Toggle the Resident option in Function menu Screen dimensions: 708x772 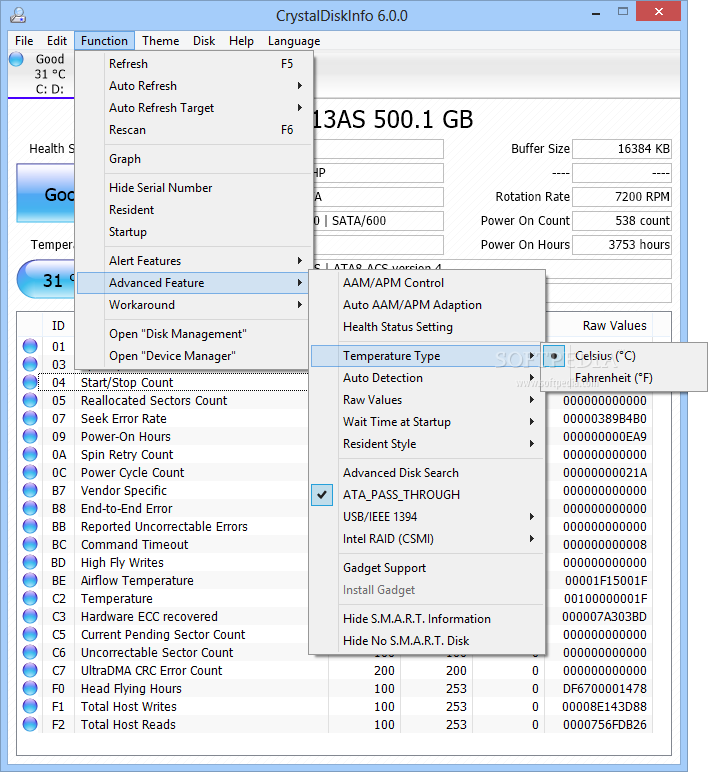coord(194,210)
